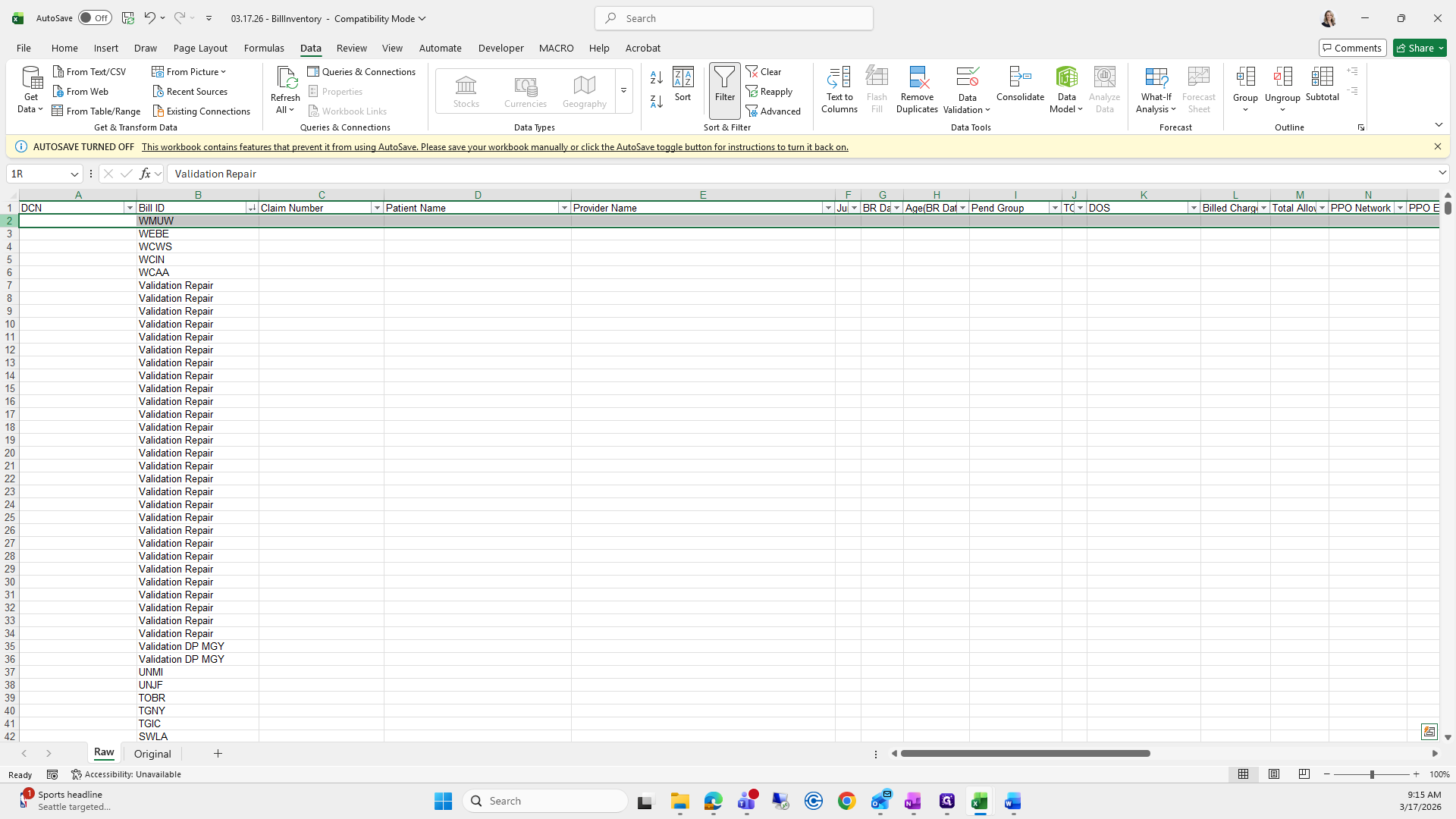Image resolution: width=1456 pixels, height=819 pixels.
Task: Click the Excel Search box in title bar
Action: click(x=733, y=18)
